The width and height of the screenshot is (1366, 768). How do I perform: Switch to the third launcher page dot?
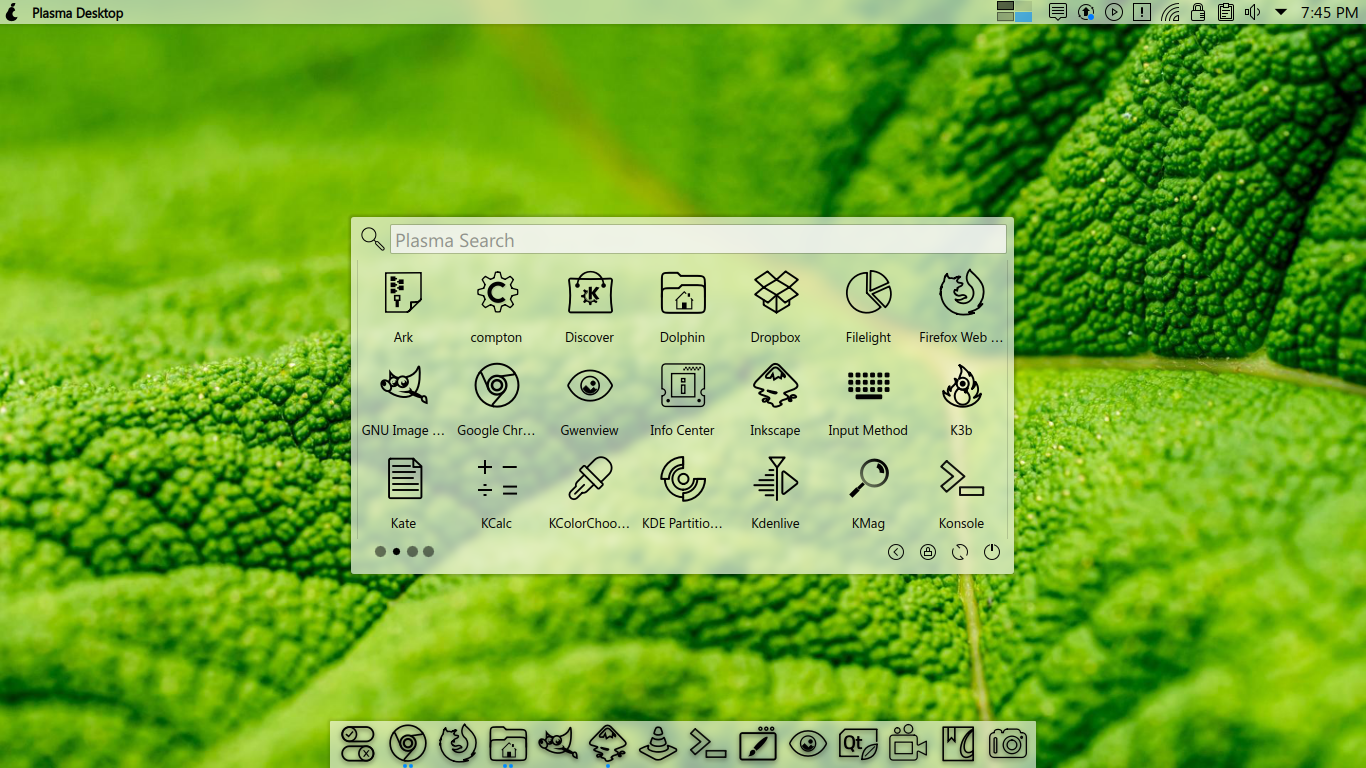click(x=412, y=551)
